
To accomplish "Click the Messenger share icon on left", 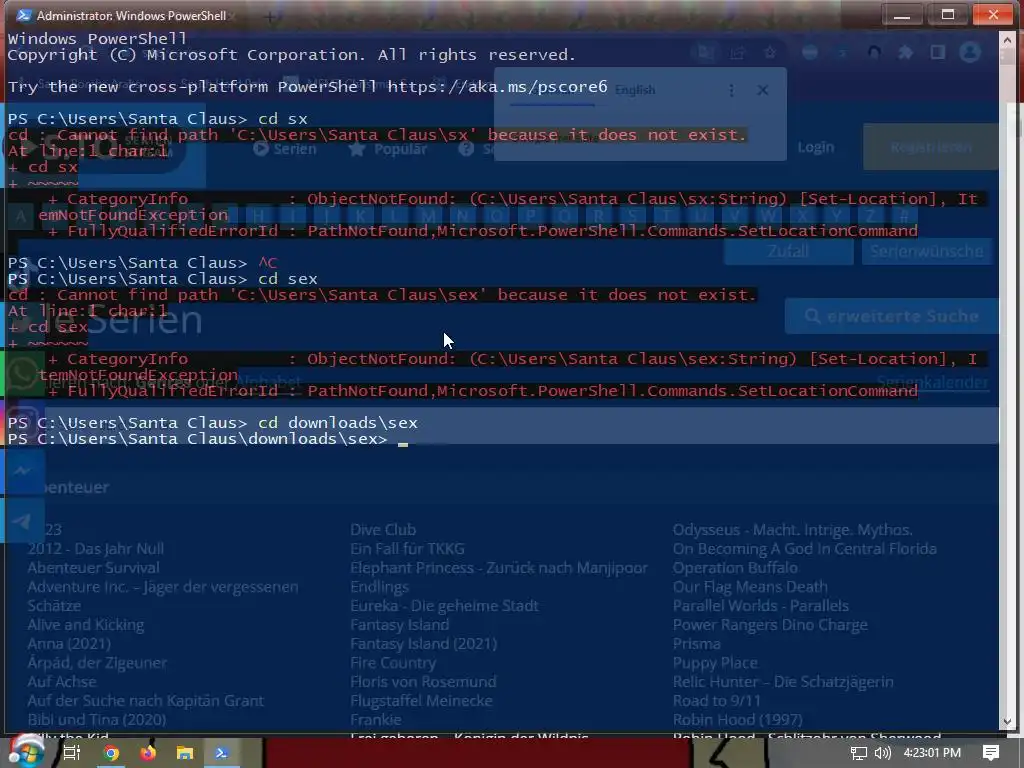I will tap(23, 472).
